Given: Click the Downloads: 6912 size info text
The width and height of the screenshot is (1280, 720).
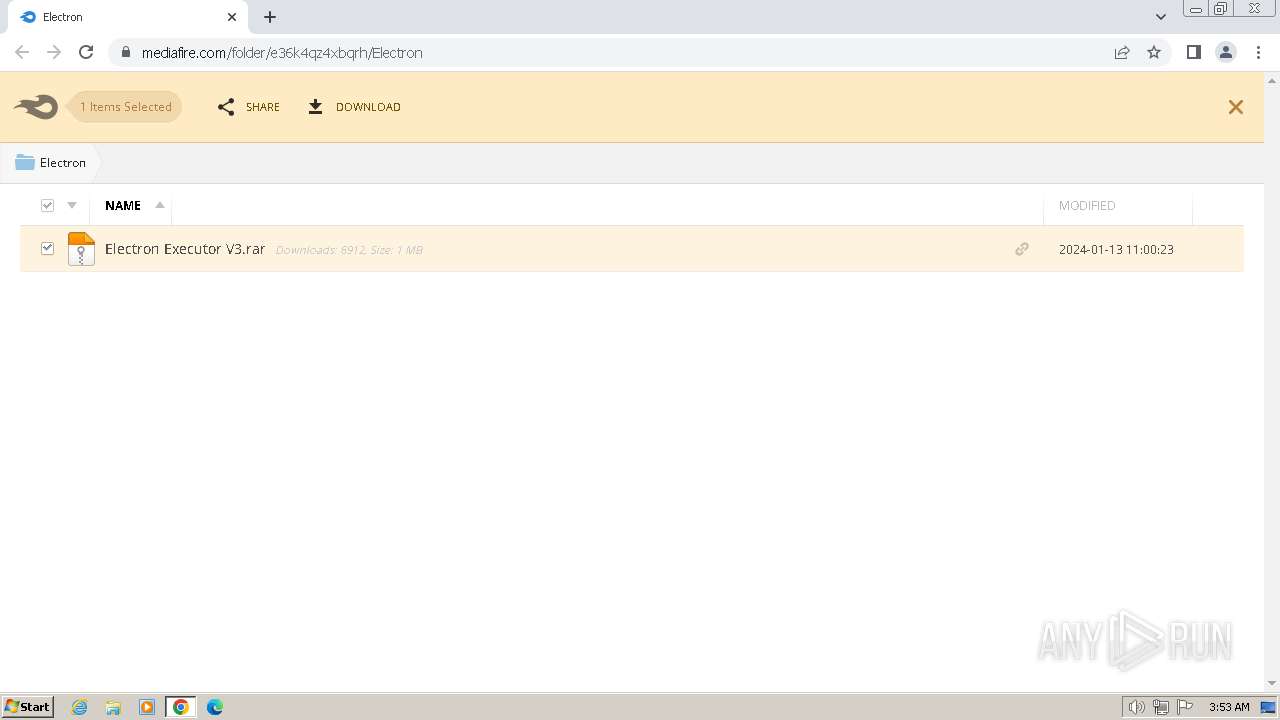Looking at the screenshot, I should point(349,250).
